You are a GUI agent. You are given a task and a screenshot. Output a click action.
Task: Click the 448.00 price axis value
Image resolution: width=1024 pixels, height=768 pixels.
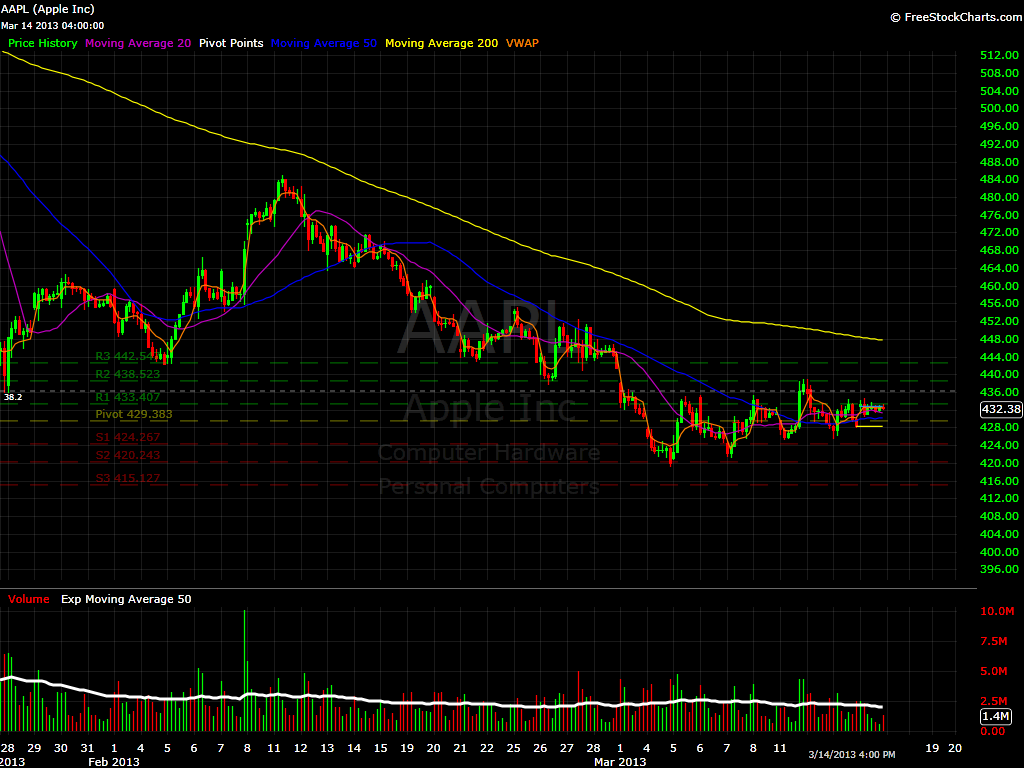pyautogui.click(x=999, y=339)
